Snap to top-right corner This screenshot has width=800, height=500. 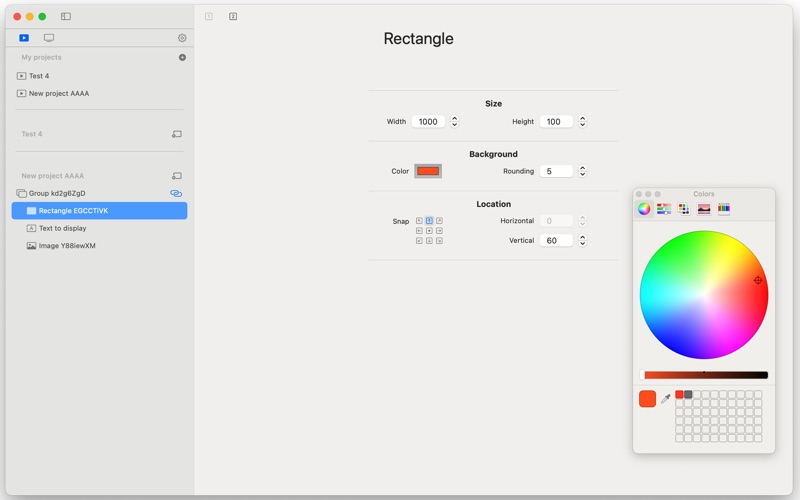439,221
